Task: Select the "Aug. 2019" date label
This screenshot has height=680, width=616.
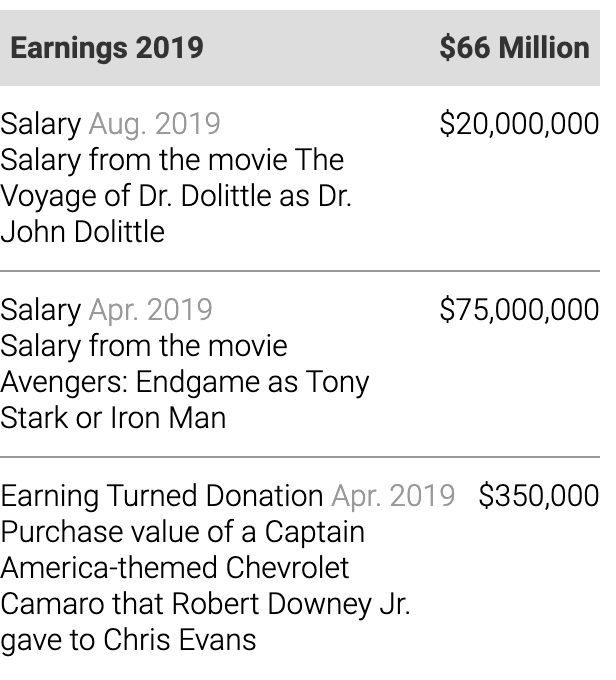Action: click(154, 124)
